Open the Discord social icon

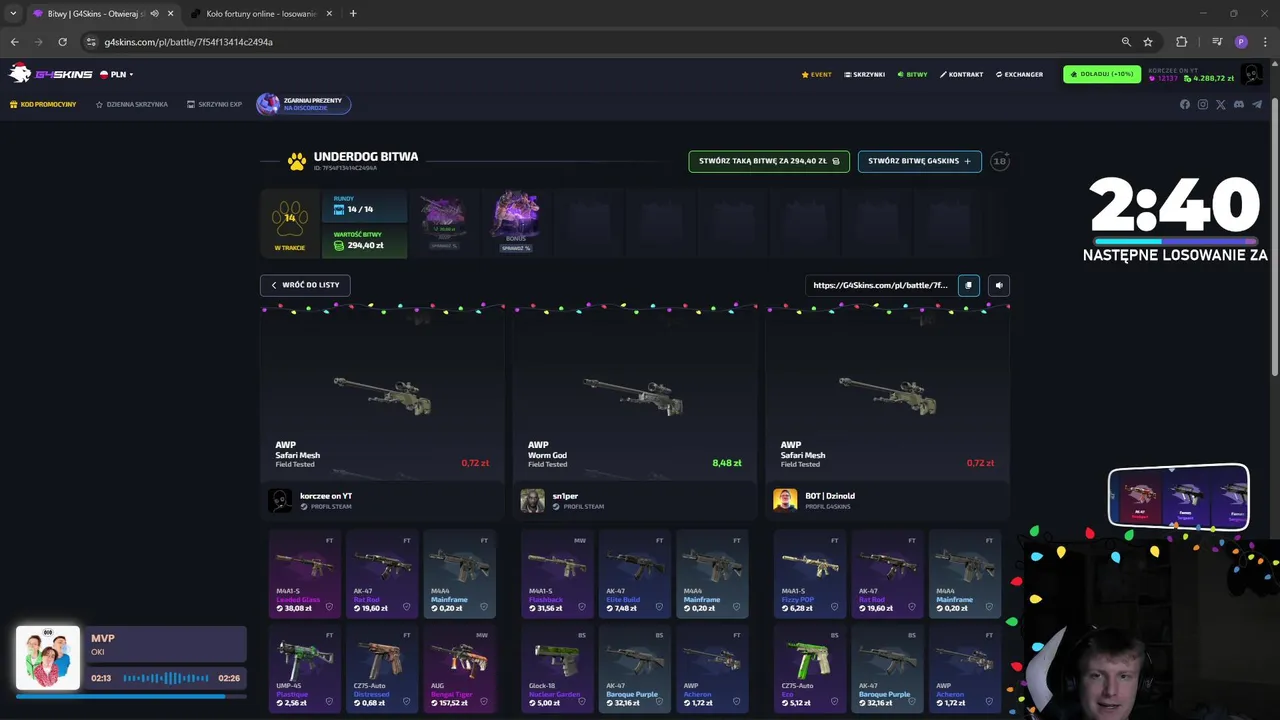tap(1239, 104)
